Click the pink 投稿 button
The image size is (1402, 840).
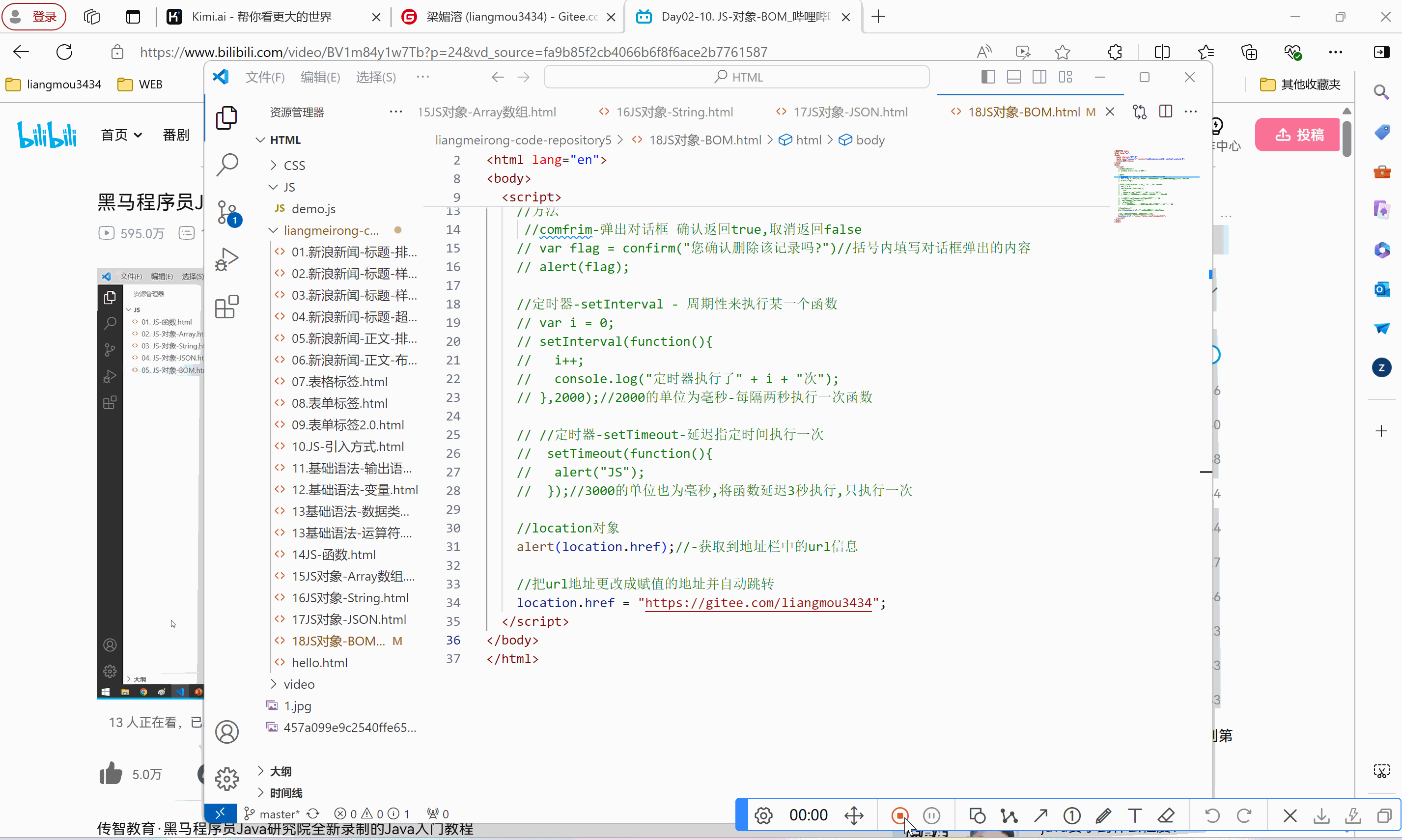(x=1298, y=135)
